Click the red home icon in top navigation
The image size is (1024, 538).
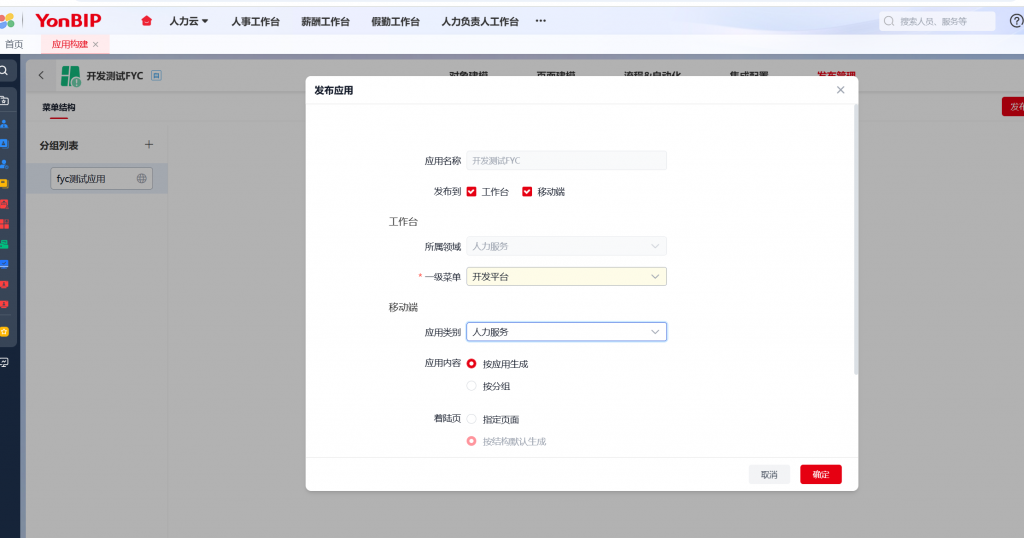pos(147,21)
